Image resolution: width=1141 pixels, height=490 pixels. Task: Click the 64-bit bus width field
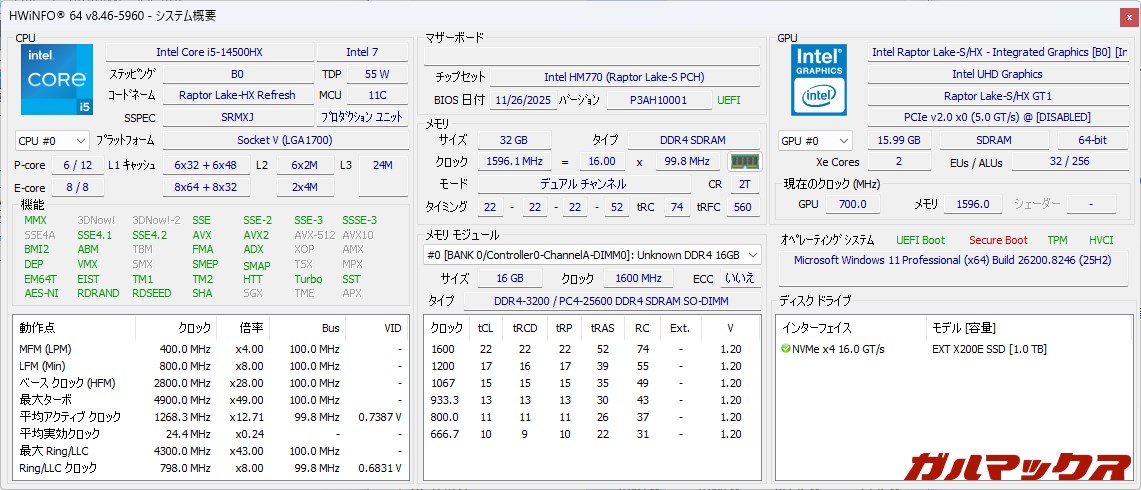point(1093,141)
